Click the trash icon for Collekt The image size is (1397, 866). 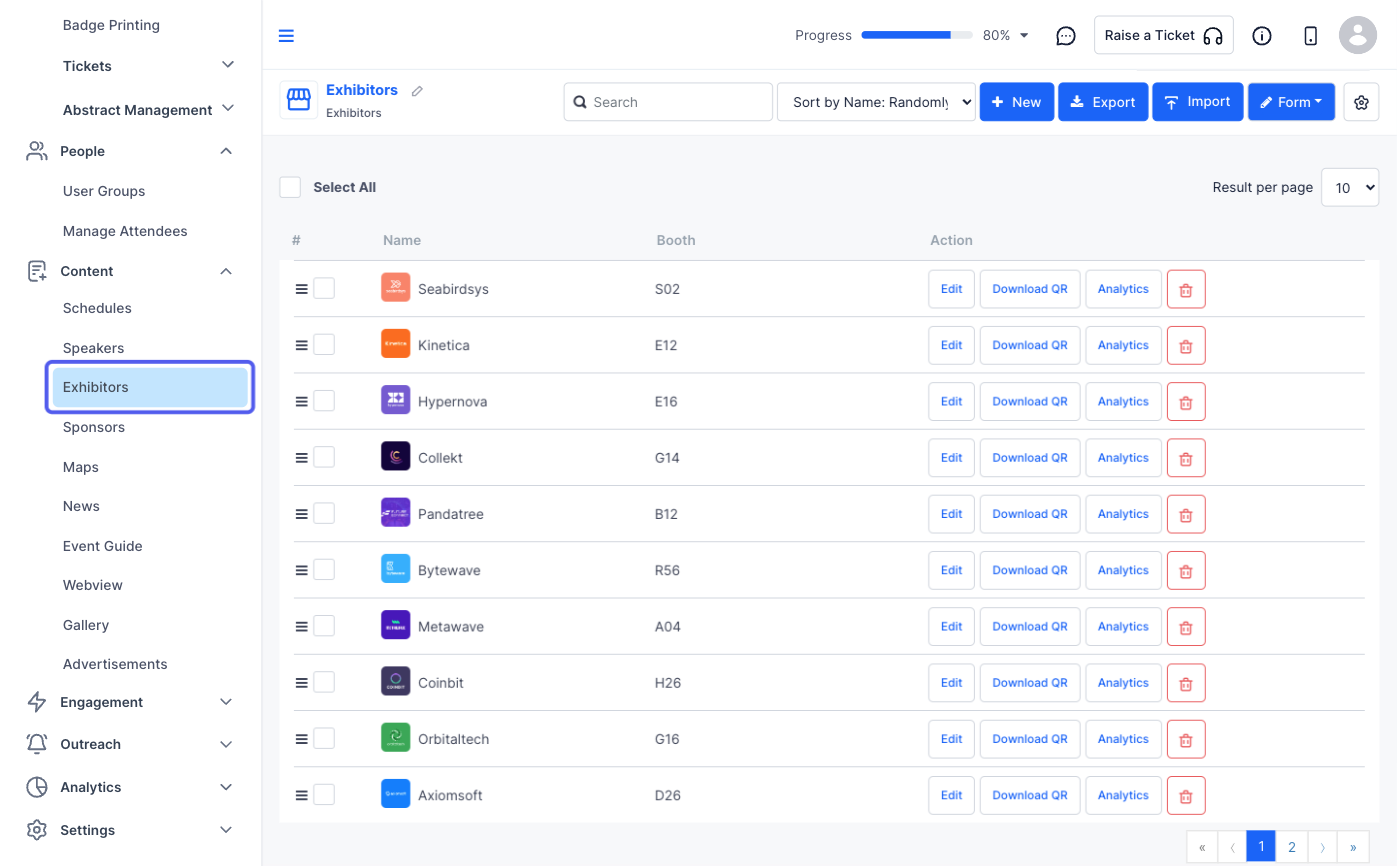pyautogui.click(x=1186, y=458)
